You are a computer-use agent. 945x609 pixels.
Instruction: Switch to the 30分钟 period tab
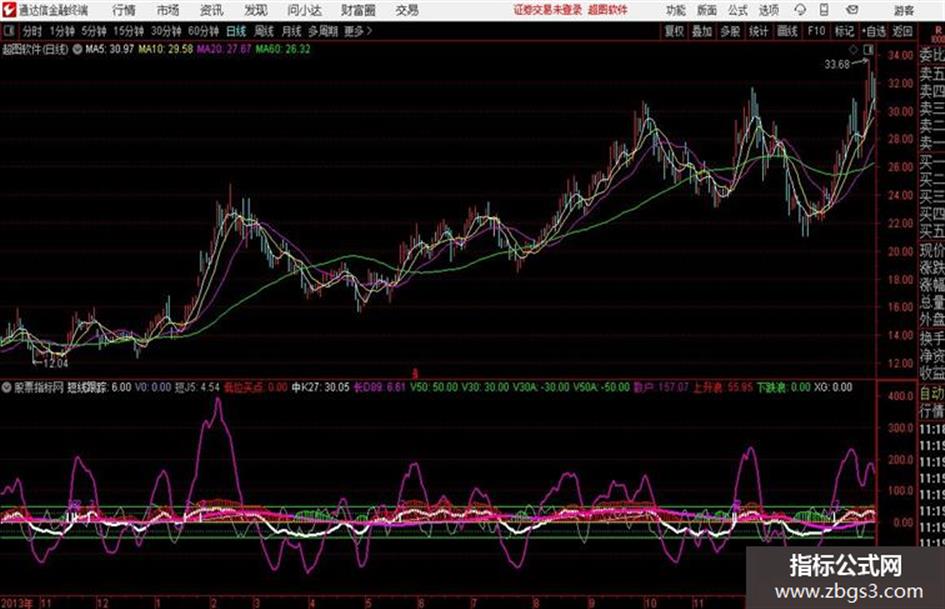(x=166, y=31)
